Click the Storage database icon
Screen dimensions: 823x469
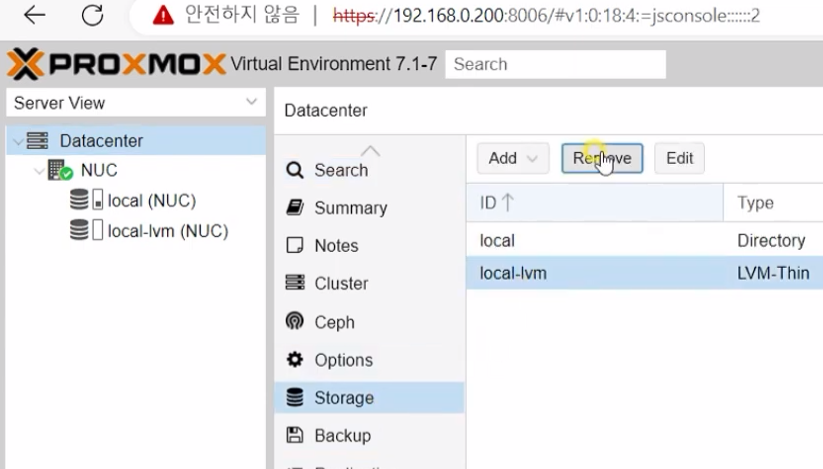tap(294, 397)
